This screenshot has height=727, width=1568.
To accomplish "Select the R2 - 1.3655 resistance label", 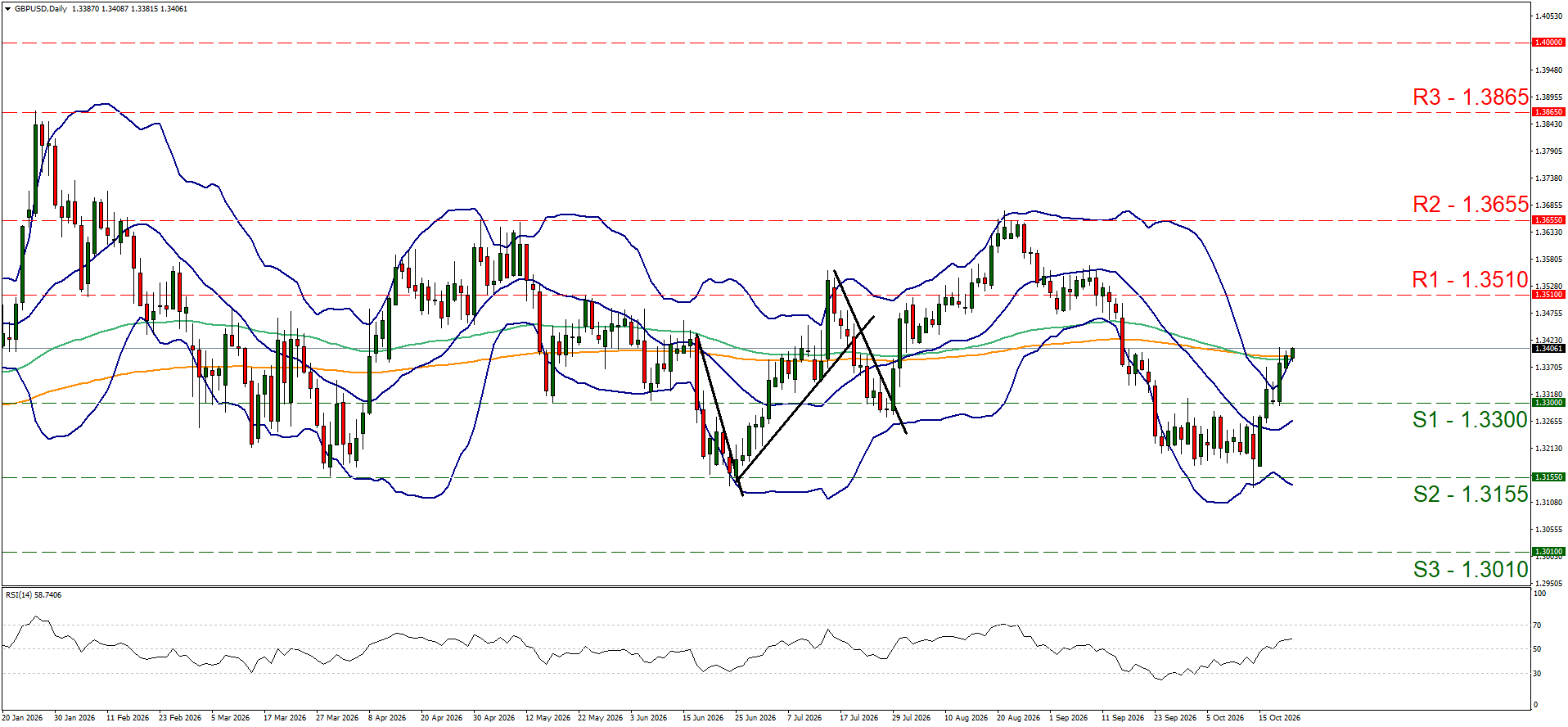I will [1470, 205].
